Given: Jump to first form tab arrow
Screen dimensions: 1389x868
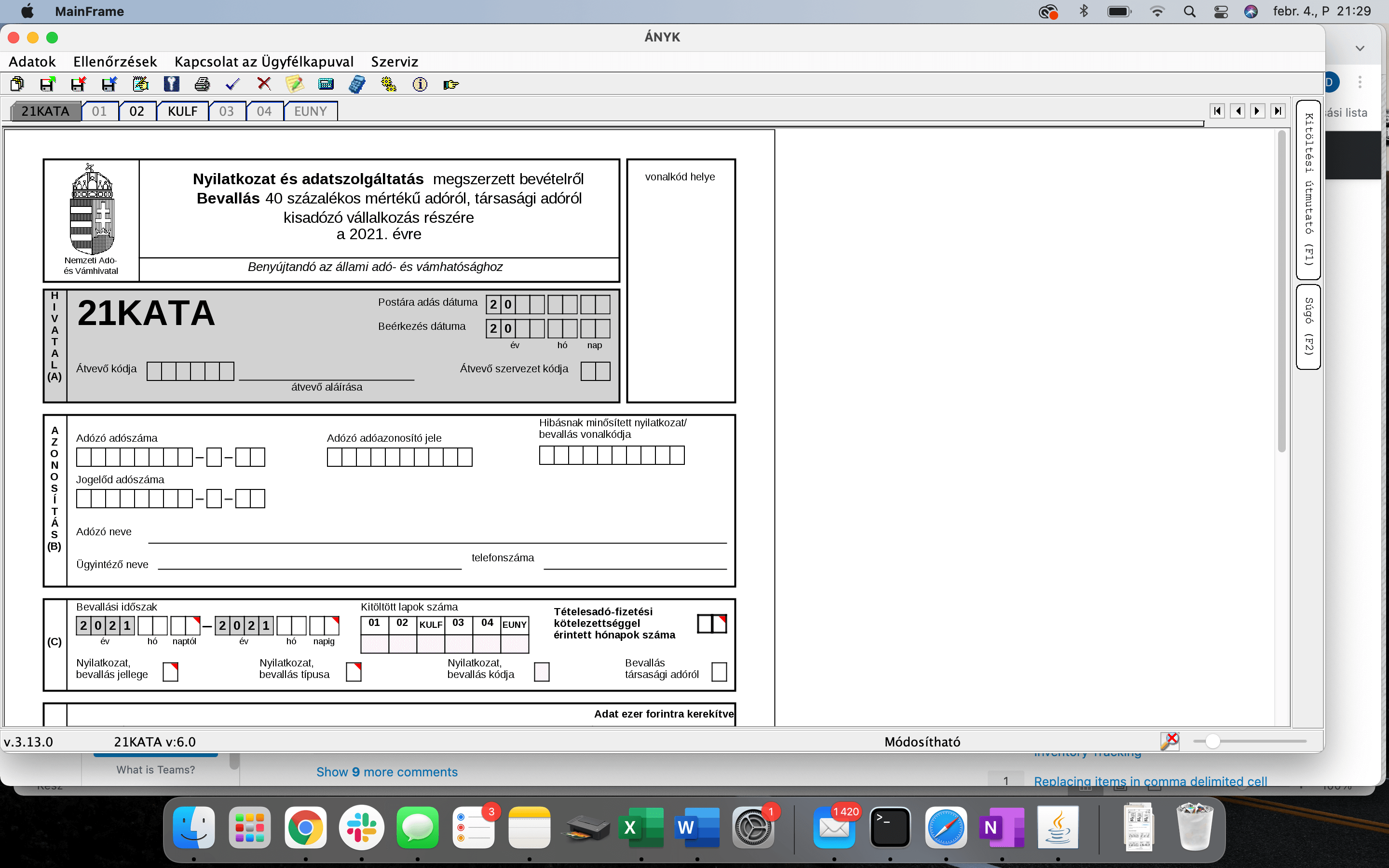Looking at the screenshot, I should tap(1217, 111).
